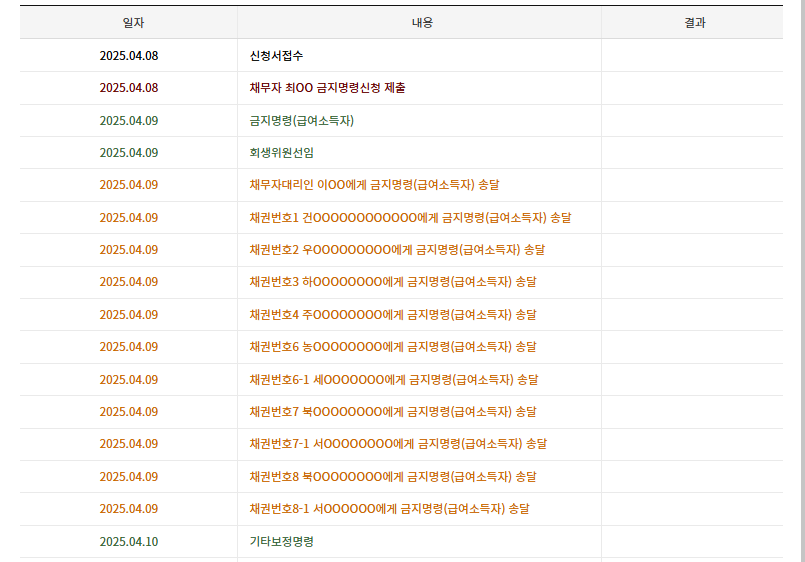Click the 채권번호2 우OOO 송달 entry
Viewport: 805px width, 562px height.
pyautogui.click(x=397, y=250)
